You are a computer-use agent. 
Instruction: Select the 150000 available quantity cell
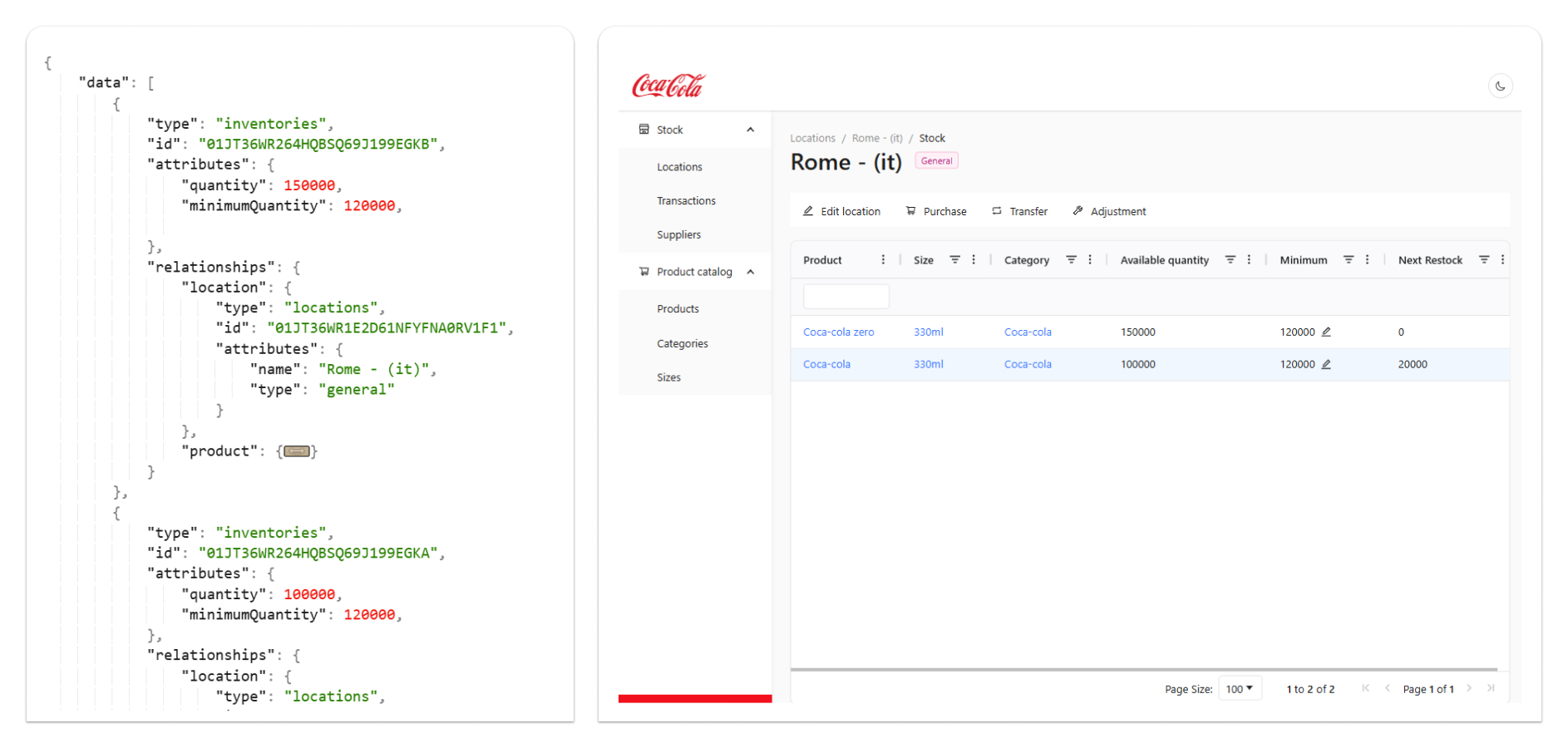tap(1137, 332)
